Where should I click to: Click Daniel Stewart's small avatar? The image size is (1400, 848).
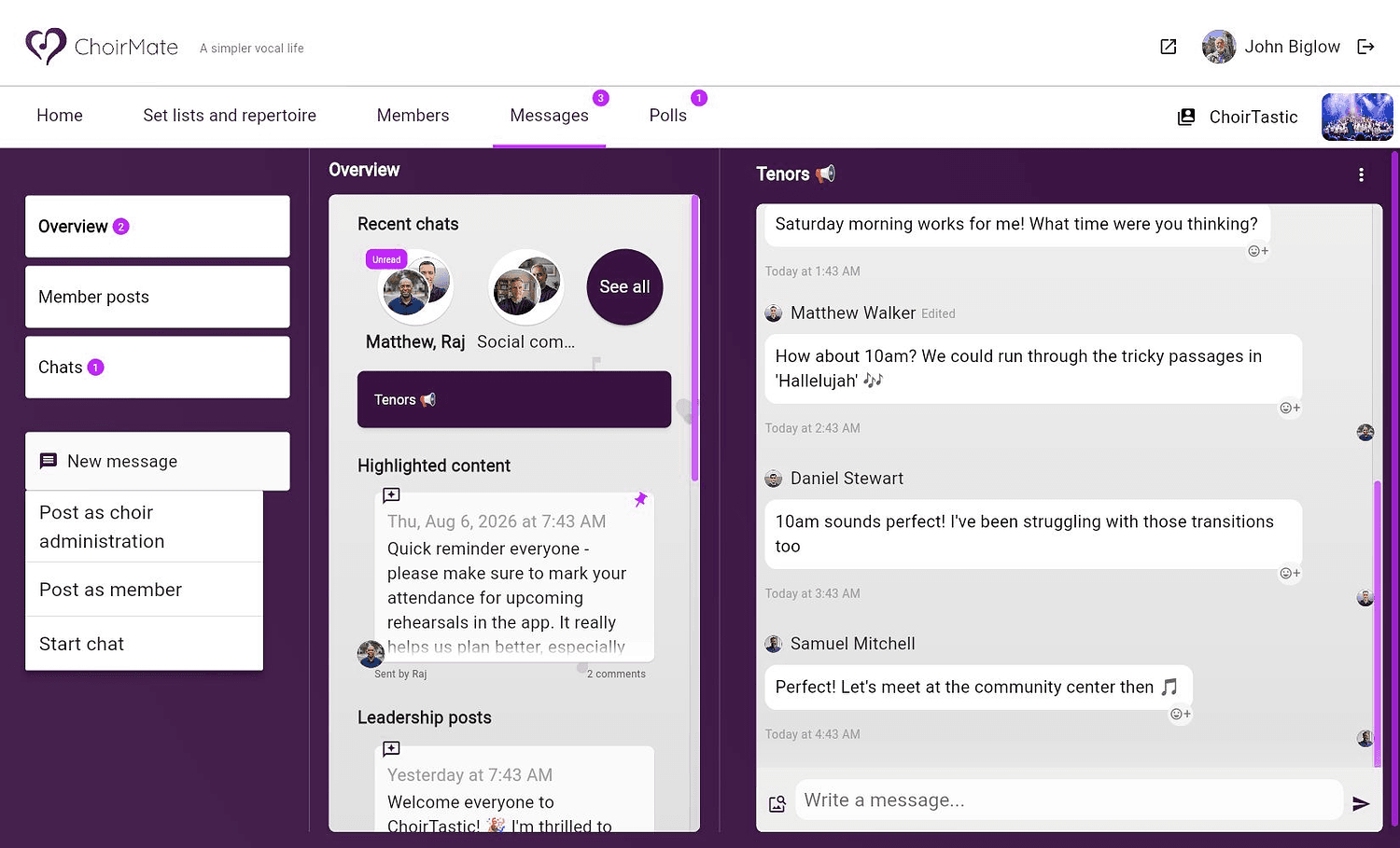coord(774,479)
